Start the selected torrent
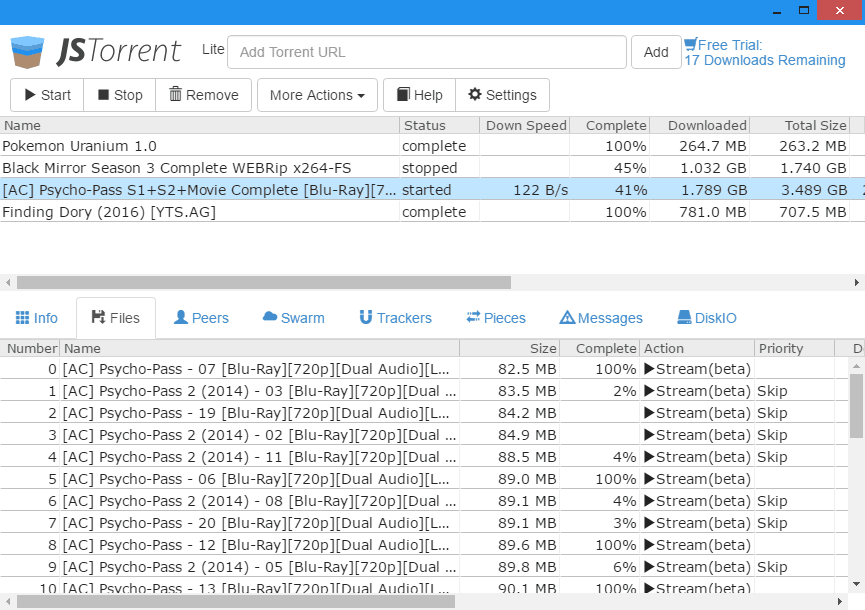Viewport: 865px width, 610px height. click(x=47, y=95)
